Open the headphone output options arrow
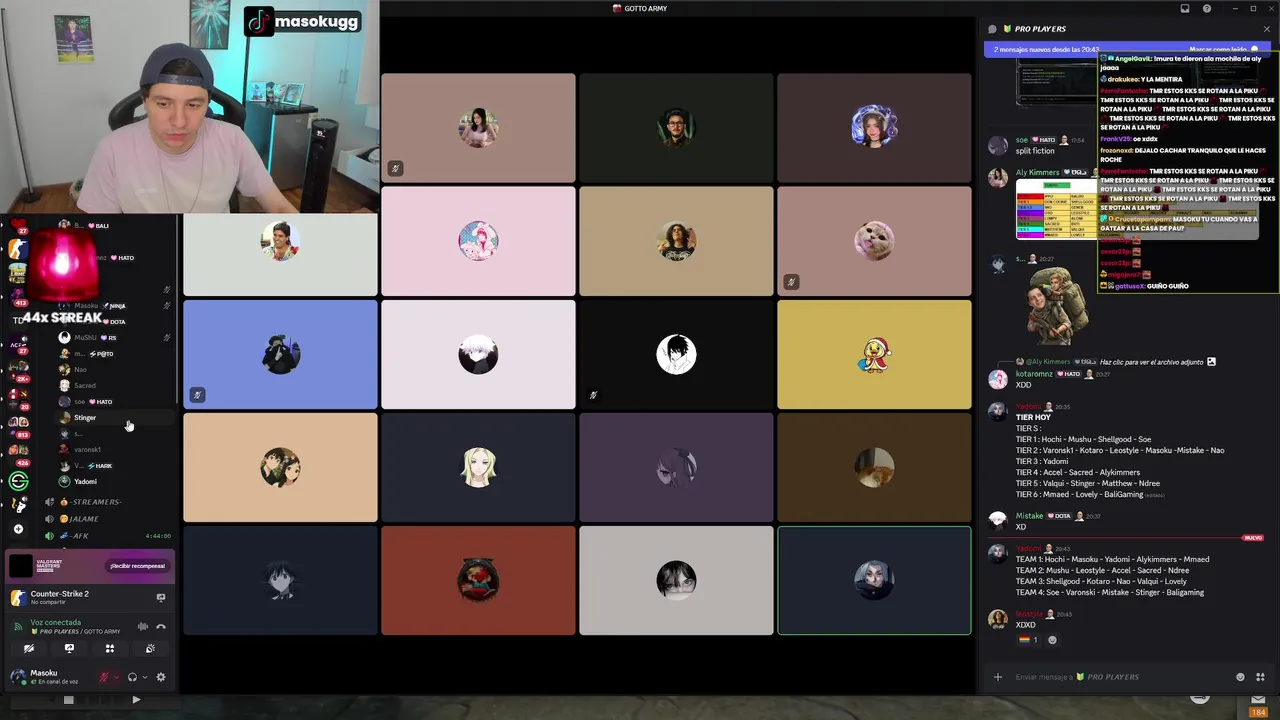 [145, 677]
